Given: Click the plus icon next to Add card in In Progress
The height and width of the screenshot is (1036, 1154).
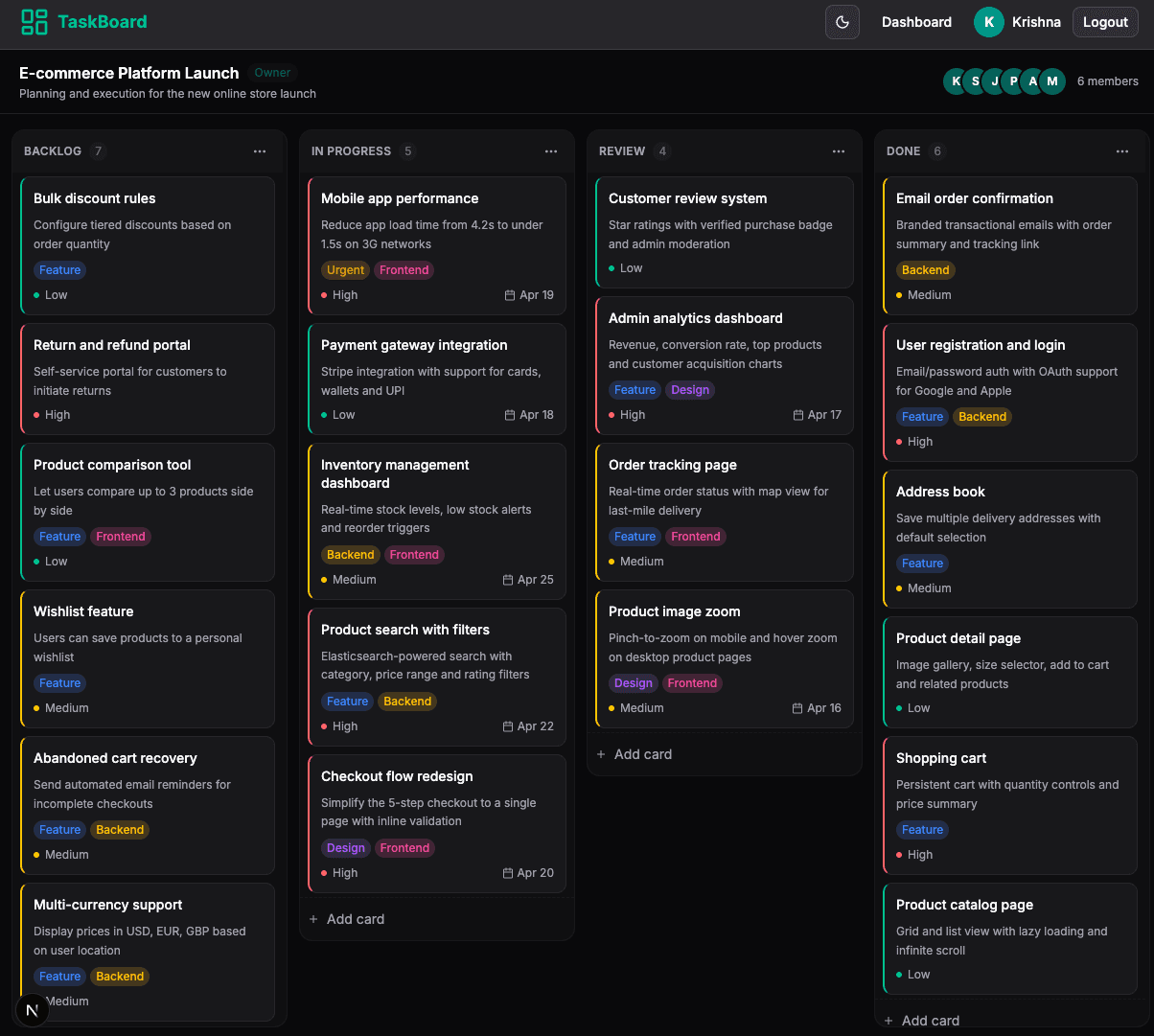Looking at the screenshot, I should (313, 918).
